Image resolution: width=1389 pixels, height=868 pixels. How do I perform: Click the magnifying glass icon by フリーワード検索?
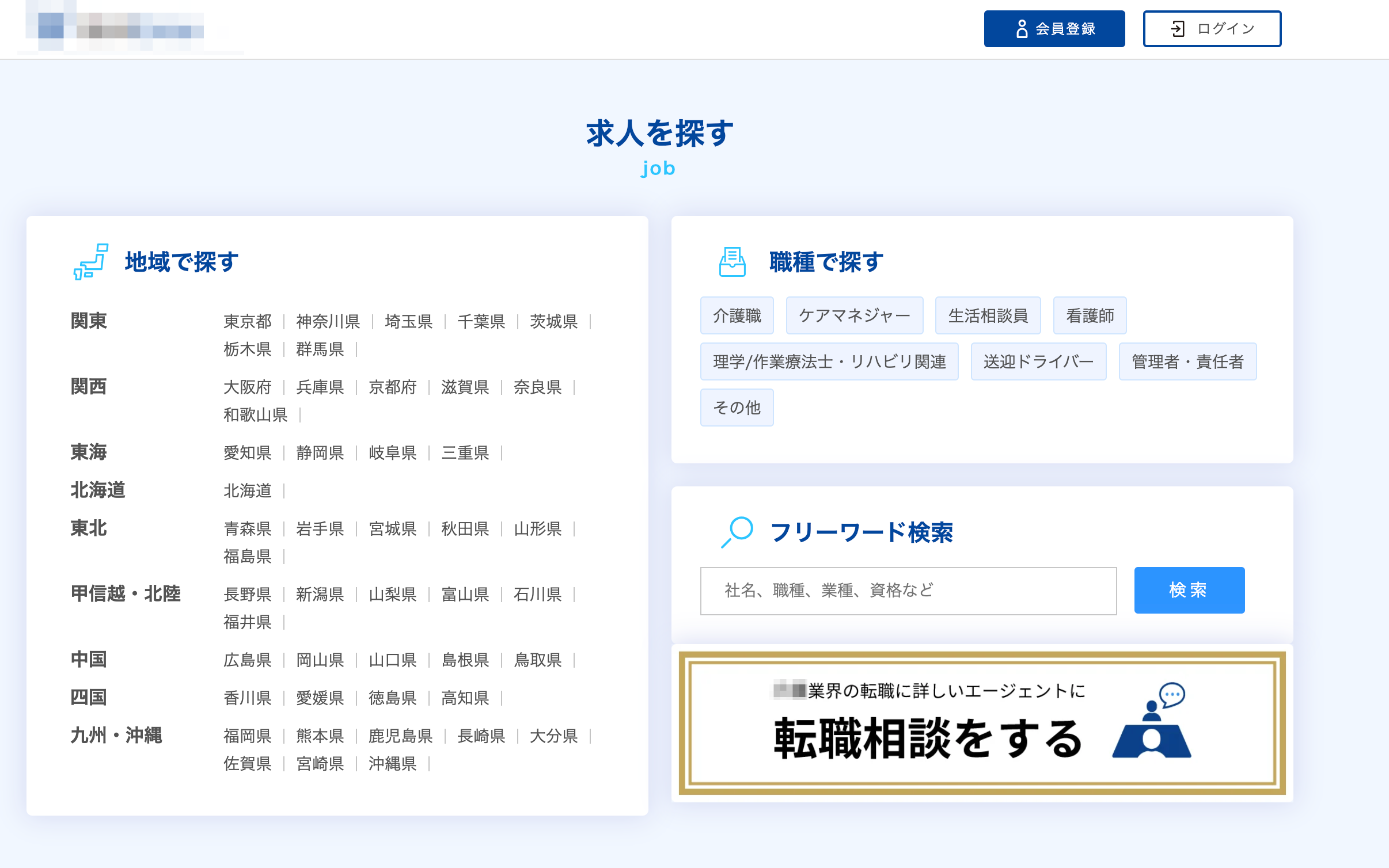[x=737, y=532]
